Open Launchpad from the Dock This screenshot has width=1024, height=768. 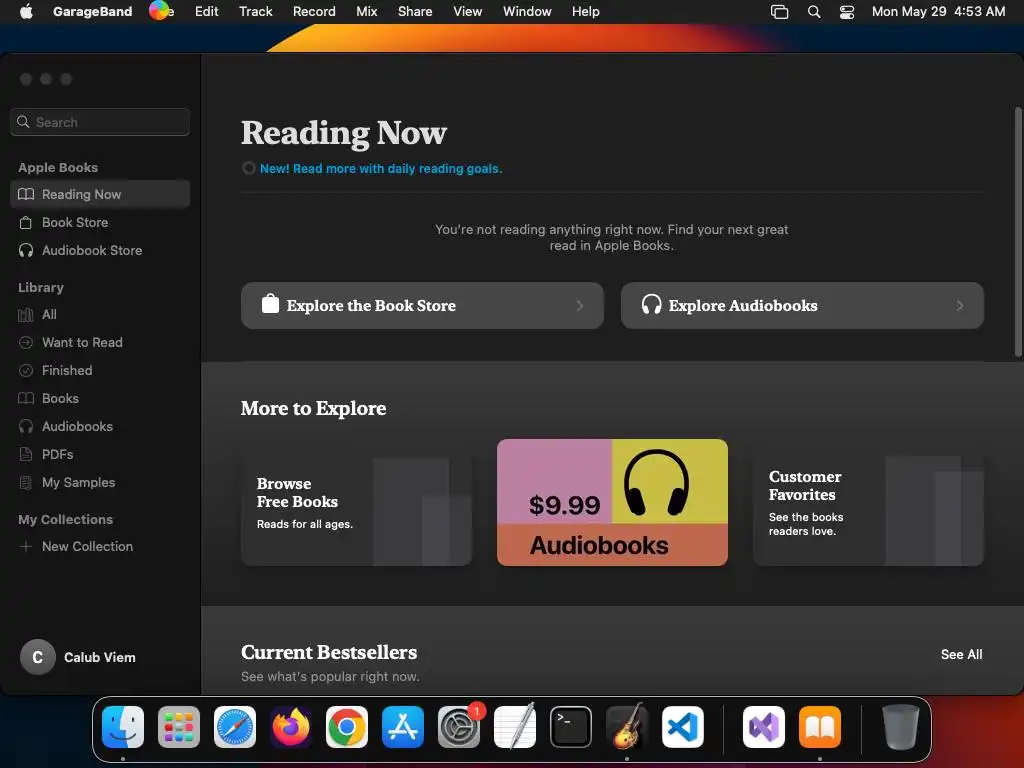(179, 727)
